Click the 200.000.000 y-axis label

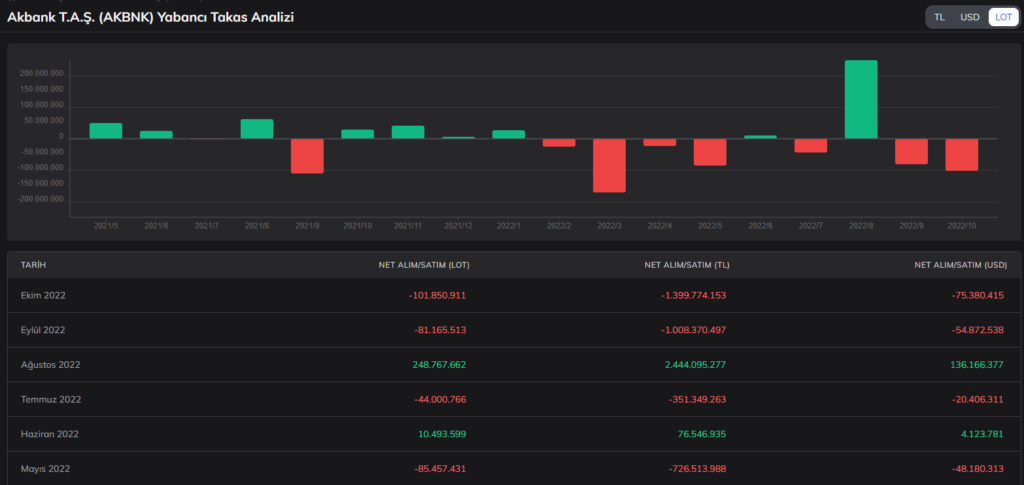point(43,74)
